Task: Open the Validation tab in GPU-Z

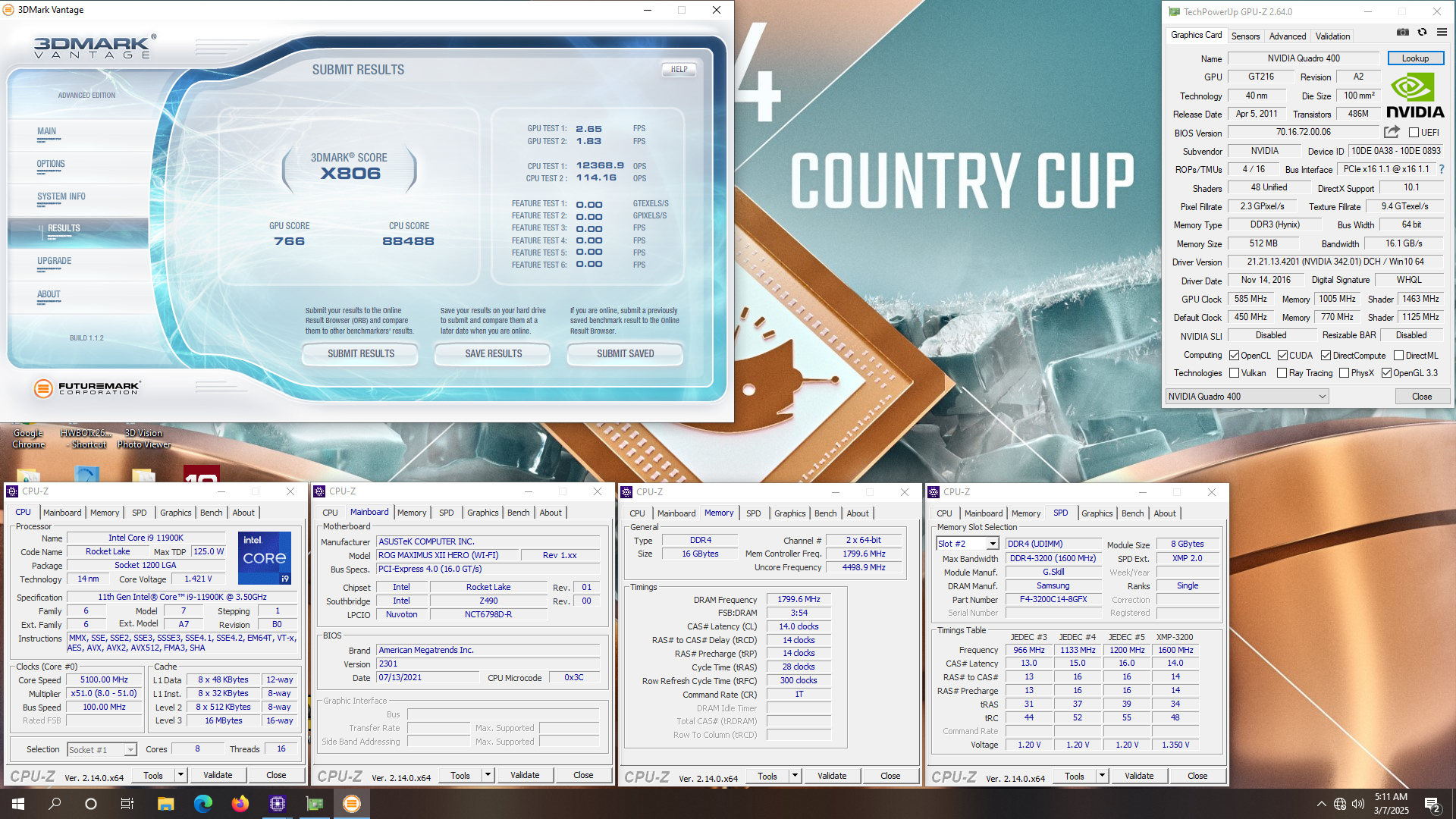Action: click(x=1332, y=36)
